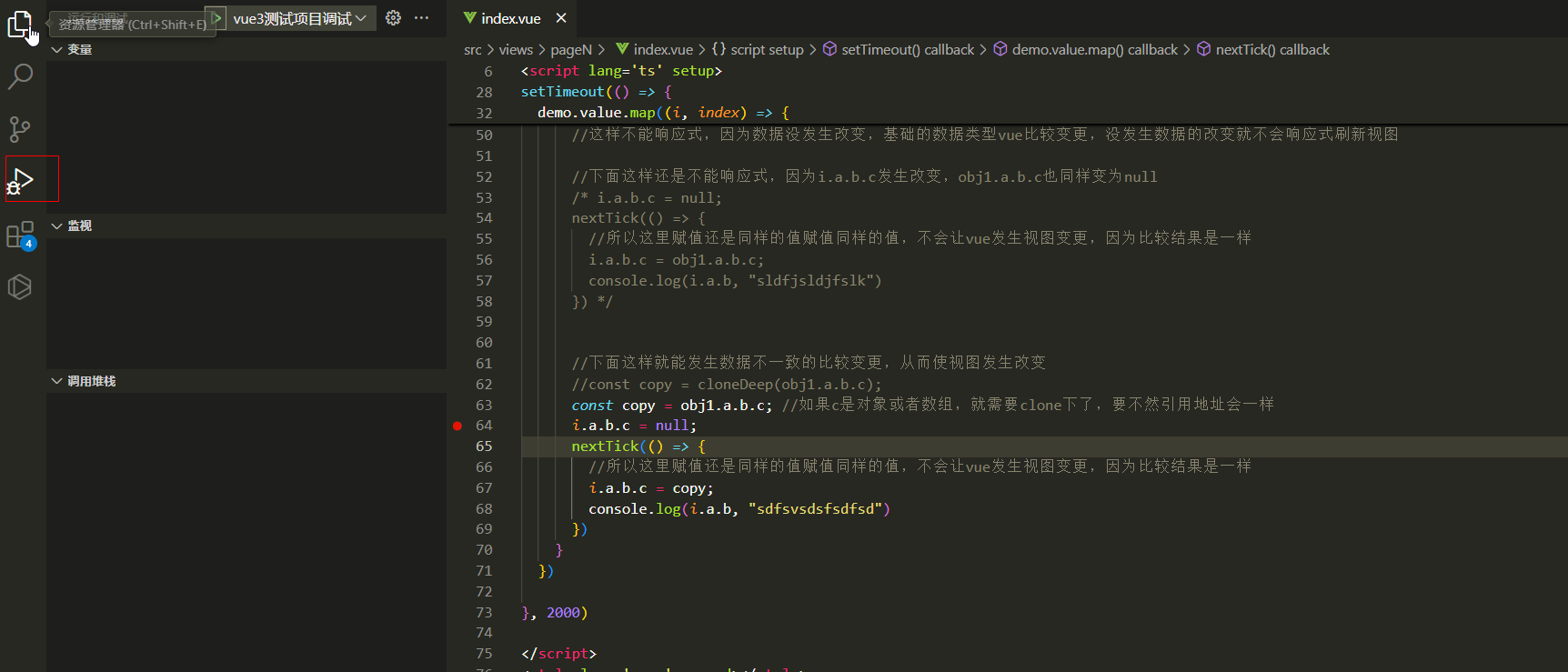Select the index.vue editor tab
The image size is (1568, 672).
pos(512,18)
